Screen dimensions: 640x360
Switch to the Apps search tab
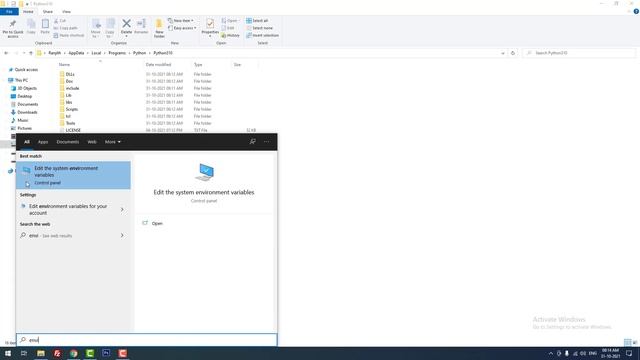click(x=43, y=142)
